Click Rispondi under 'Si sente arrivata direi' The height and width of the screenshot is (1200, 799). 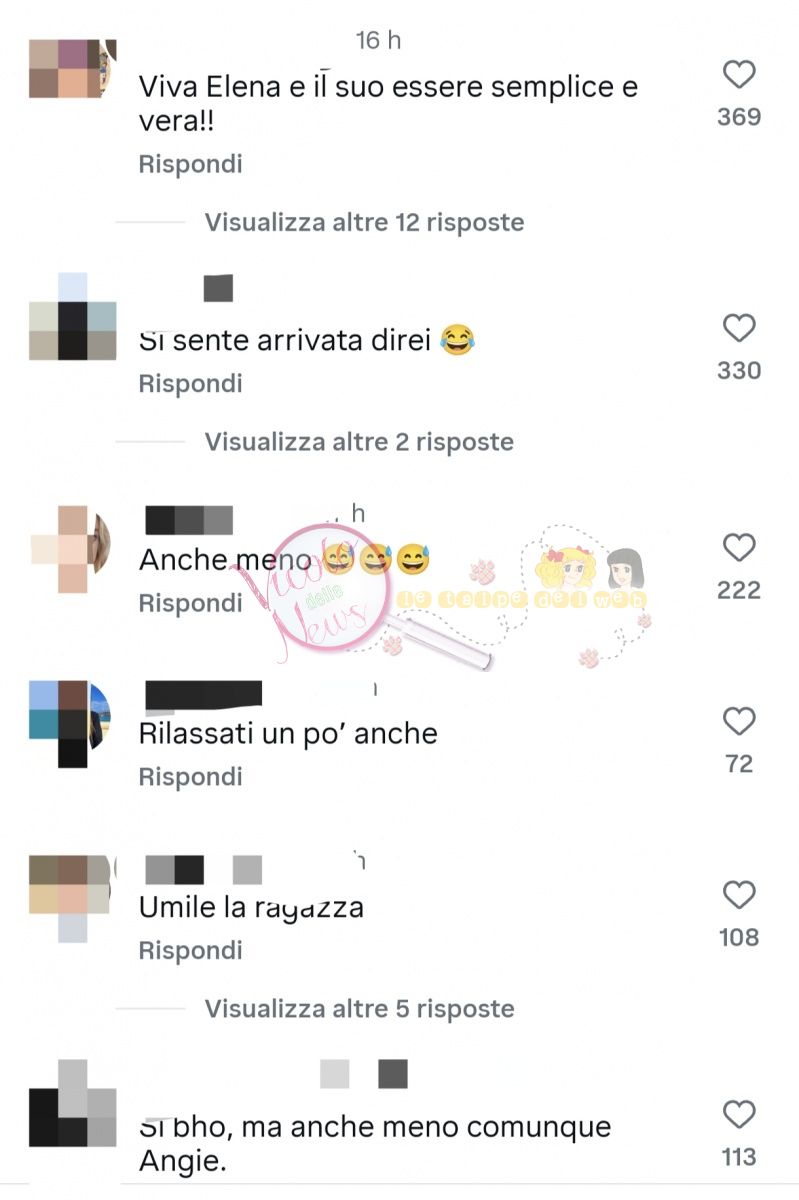(190, 384)
